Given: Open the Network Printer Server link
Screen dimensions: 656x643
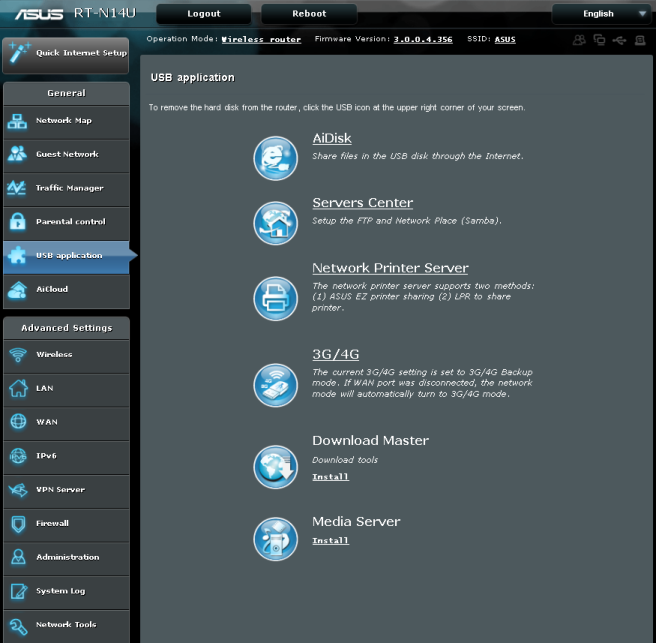Looking at the screenshot, I should pyautogui.click(x=390, y=268).
